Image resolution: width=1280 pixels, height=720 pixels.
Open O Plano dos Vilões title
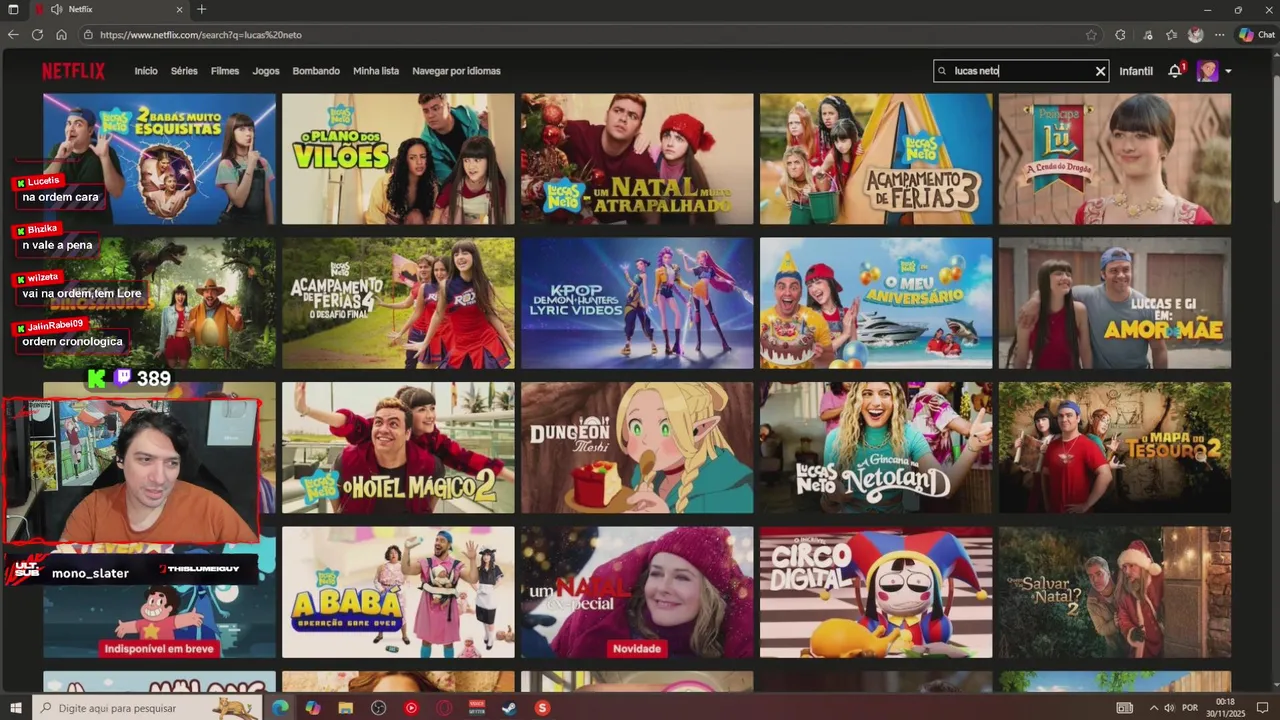tap(398, 159)
